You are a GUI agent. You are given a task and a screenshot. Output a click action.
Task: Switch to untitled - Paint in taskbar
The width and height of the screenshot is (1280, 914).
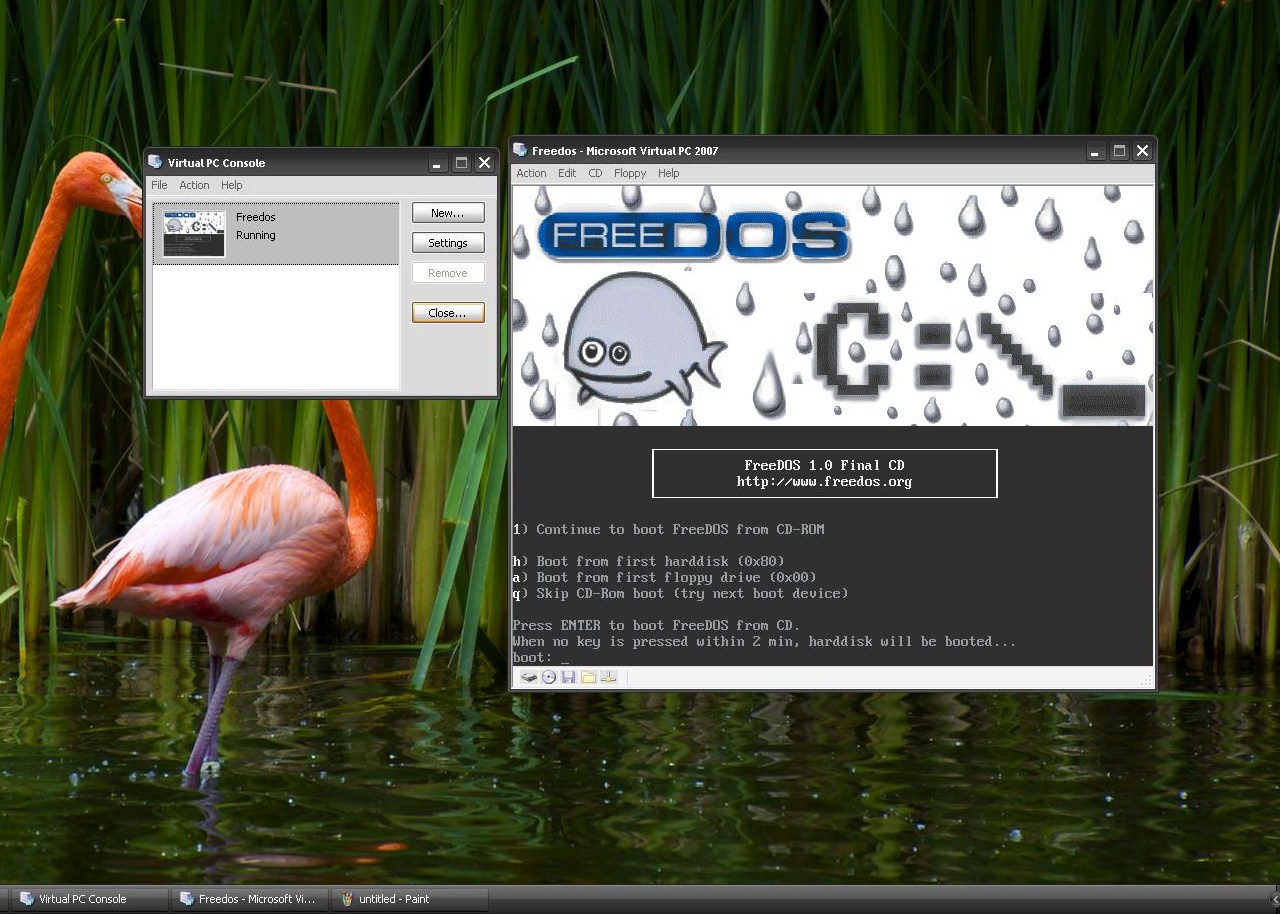410,899
